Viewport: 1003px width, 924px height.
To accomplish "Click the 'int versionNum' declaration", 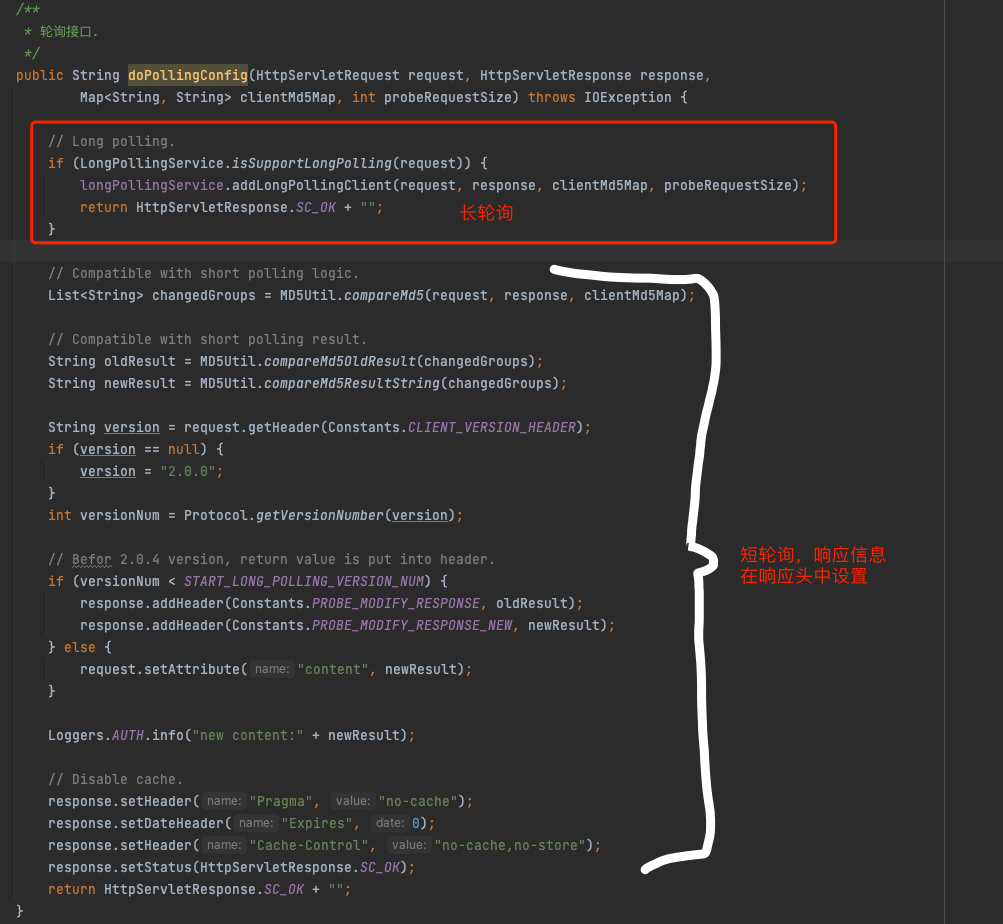I will pos(104,515).
